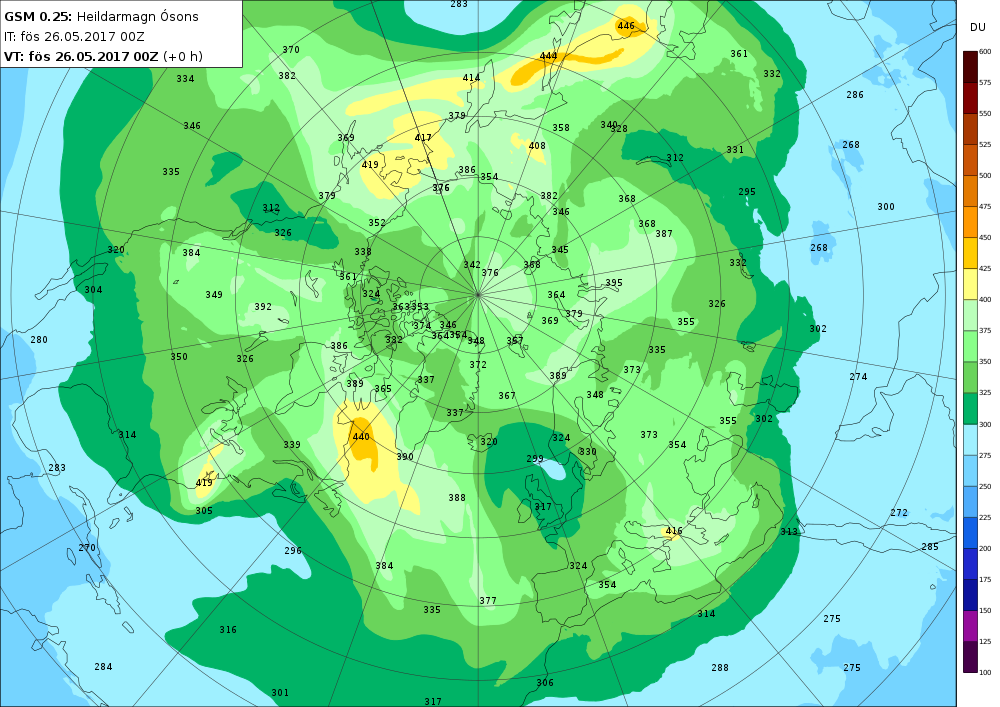
Task: Click the 446 ozone maximum value
Action: tap(626, 26)
